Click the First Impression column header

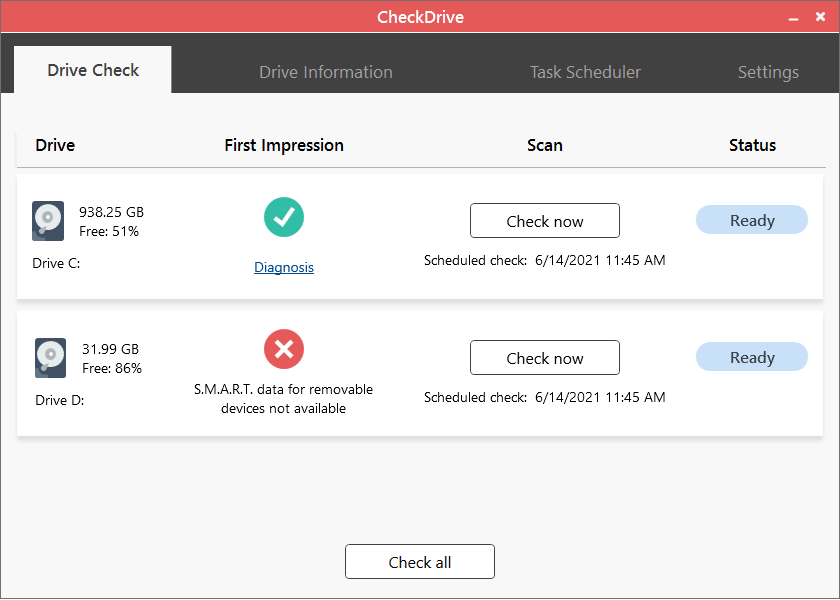pos(284,145)
